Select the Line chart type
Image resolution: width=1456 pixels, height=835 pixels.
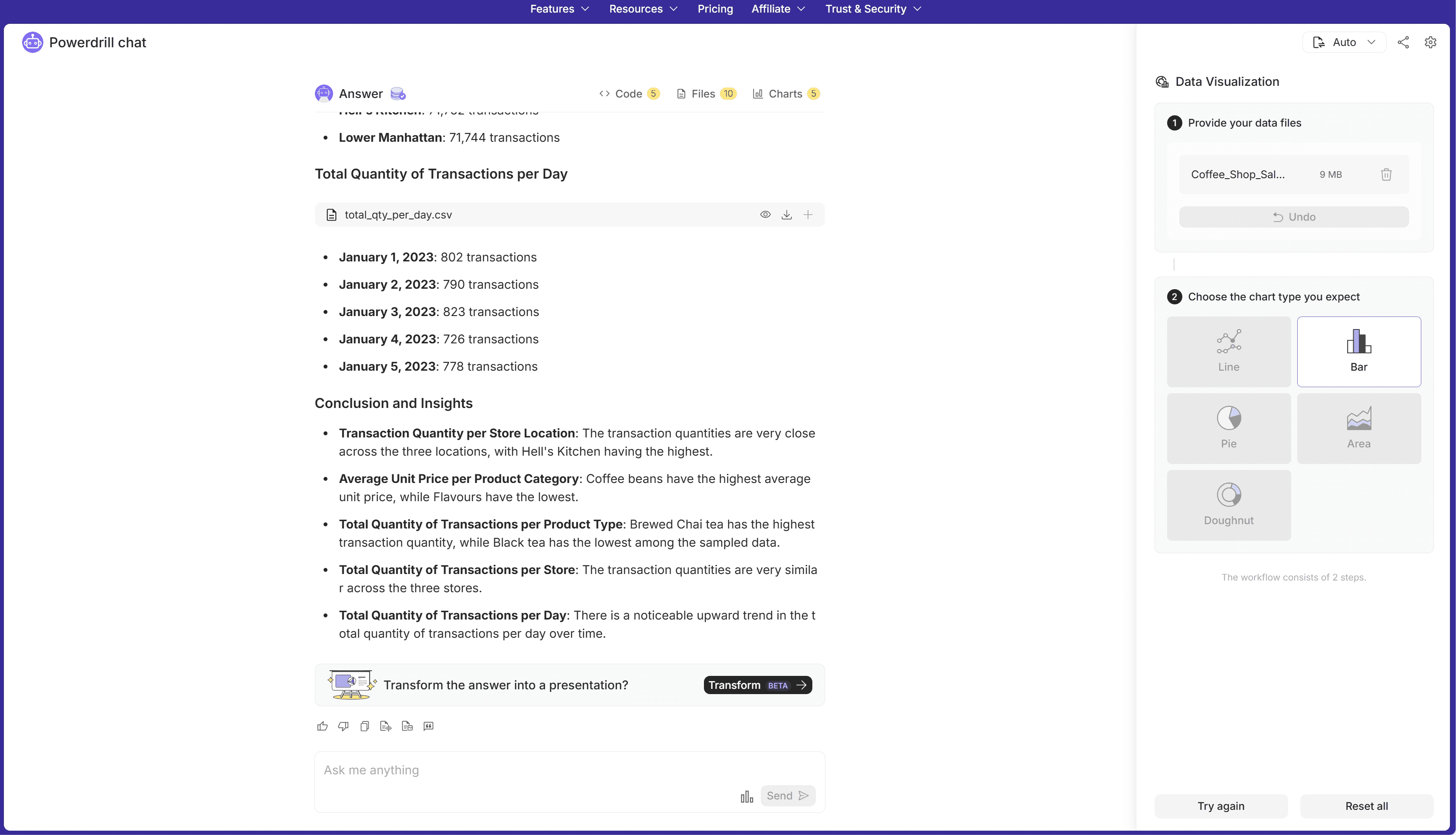pos(1229,352)
